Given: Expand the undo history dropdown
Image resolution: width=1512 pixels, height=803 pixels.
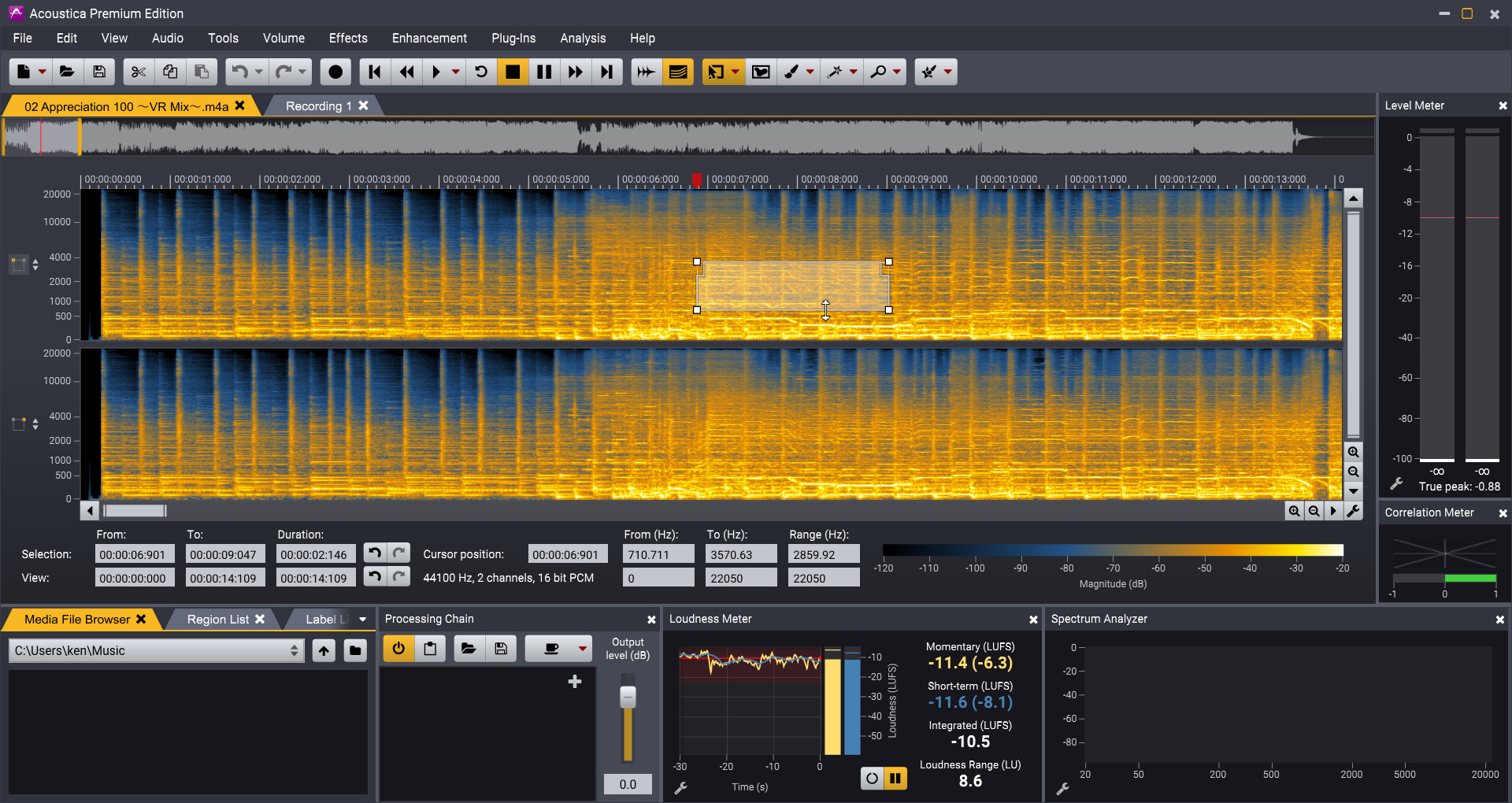Looking at the screenshot, I should pyautogui.click(x=259, y=72).
